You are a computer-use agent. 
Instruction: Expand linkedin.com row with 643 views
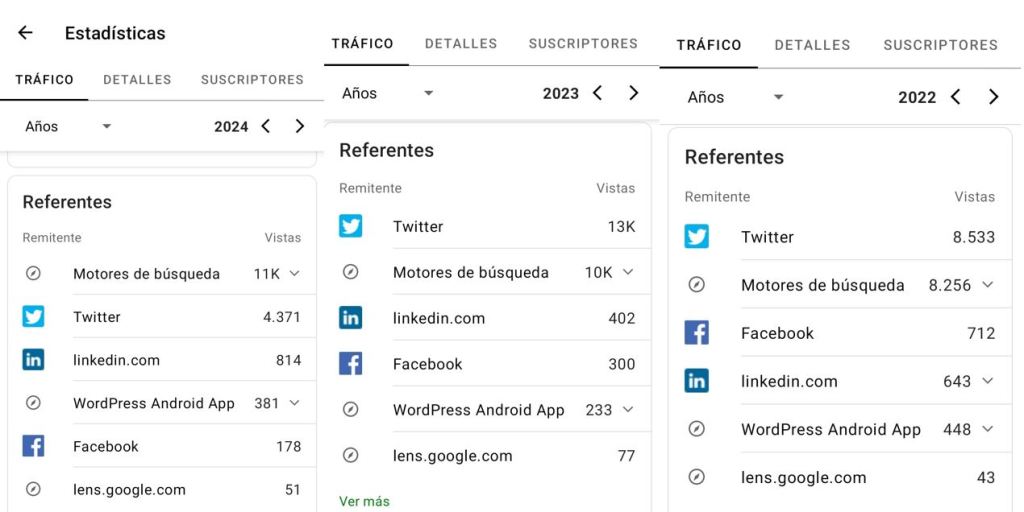click(x=987, y=381)
